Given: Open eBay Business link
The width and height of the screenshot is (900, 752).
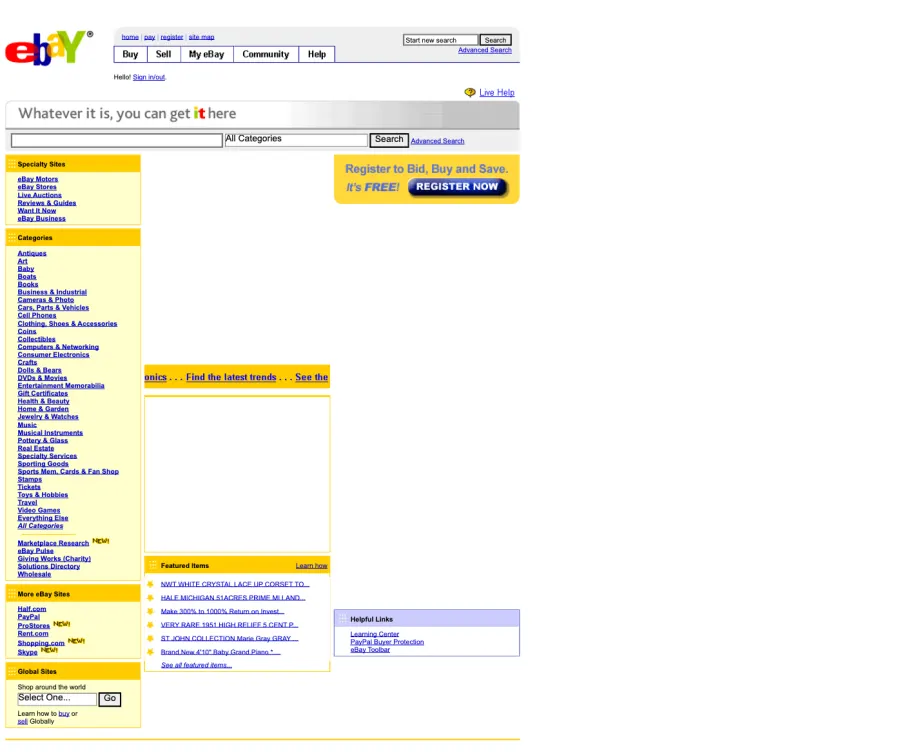Looking at the screenshot, I should coord(41,219).
